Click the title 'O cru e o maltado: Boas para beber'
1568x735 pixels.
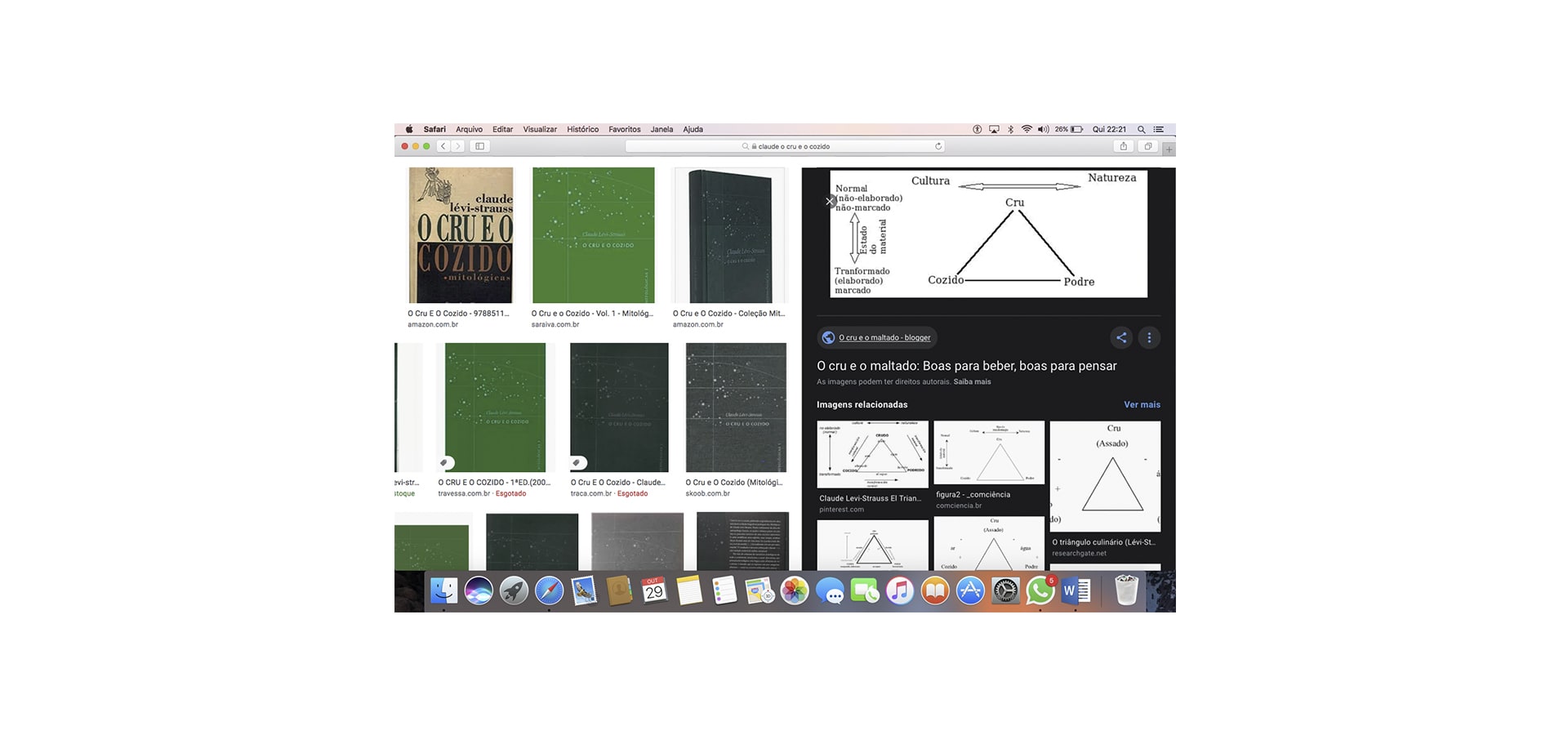click(x=967, y=366)
